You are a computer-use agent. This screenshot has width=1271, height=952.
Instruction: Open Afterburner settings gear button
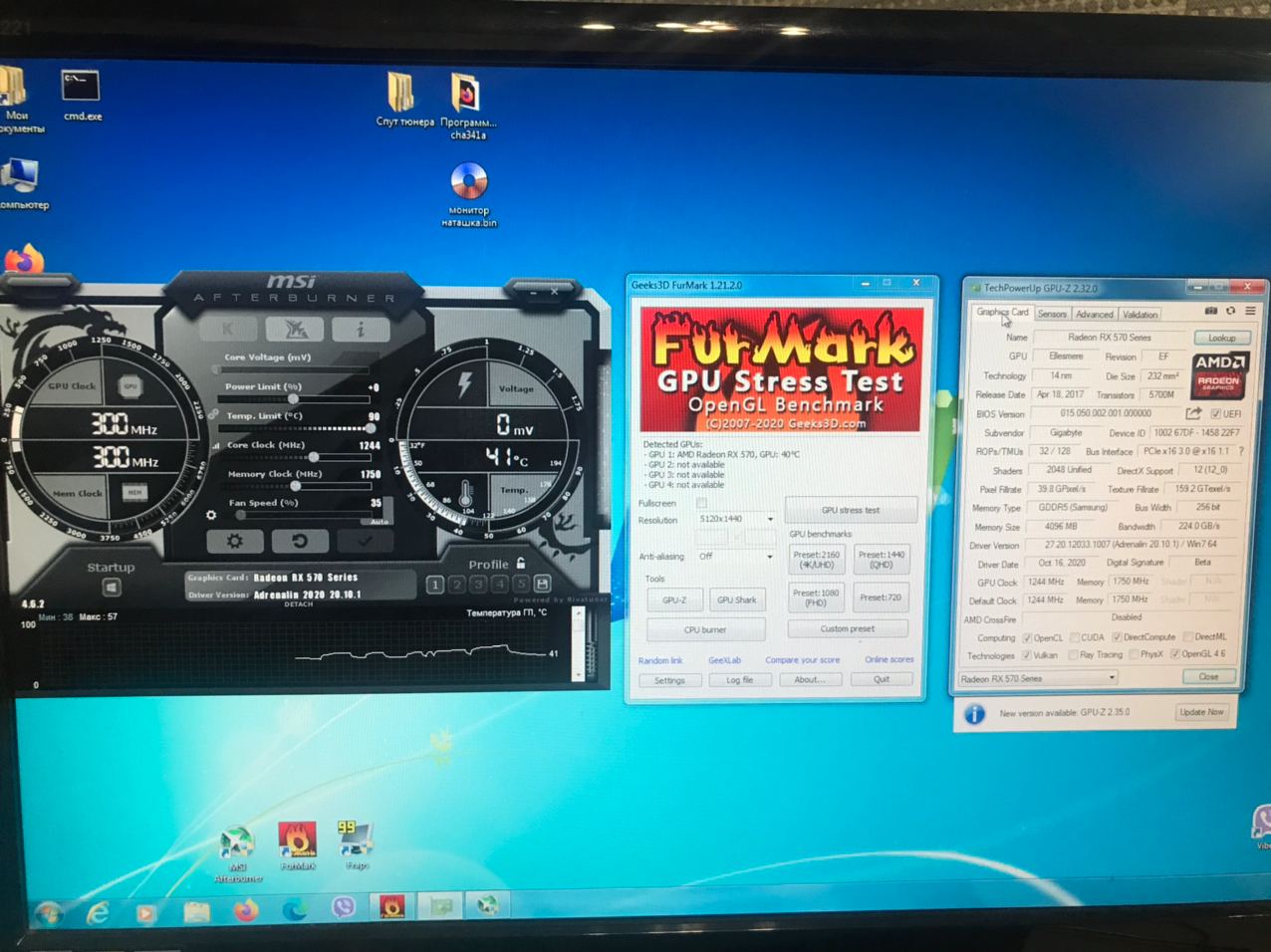point(235,541)
